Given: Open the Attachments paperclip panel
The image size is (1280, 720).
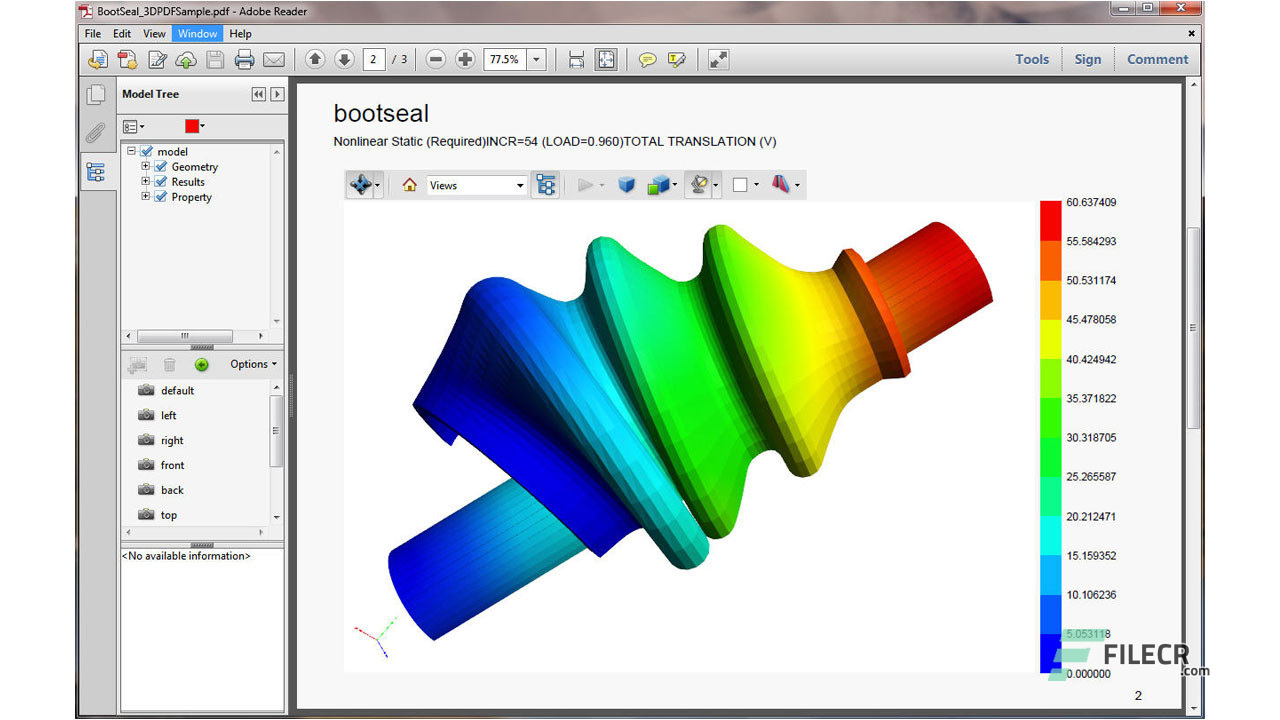Looking at the screenshot, I should coord(96,133).
